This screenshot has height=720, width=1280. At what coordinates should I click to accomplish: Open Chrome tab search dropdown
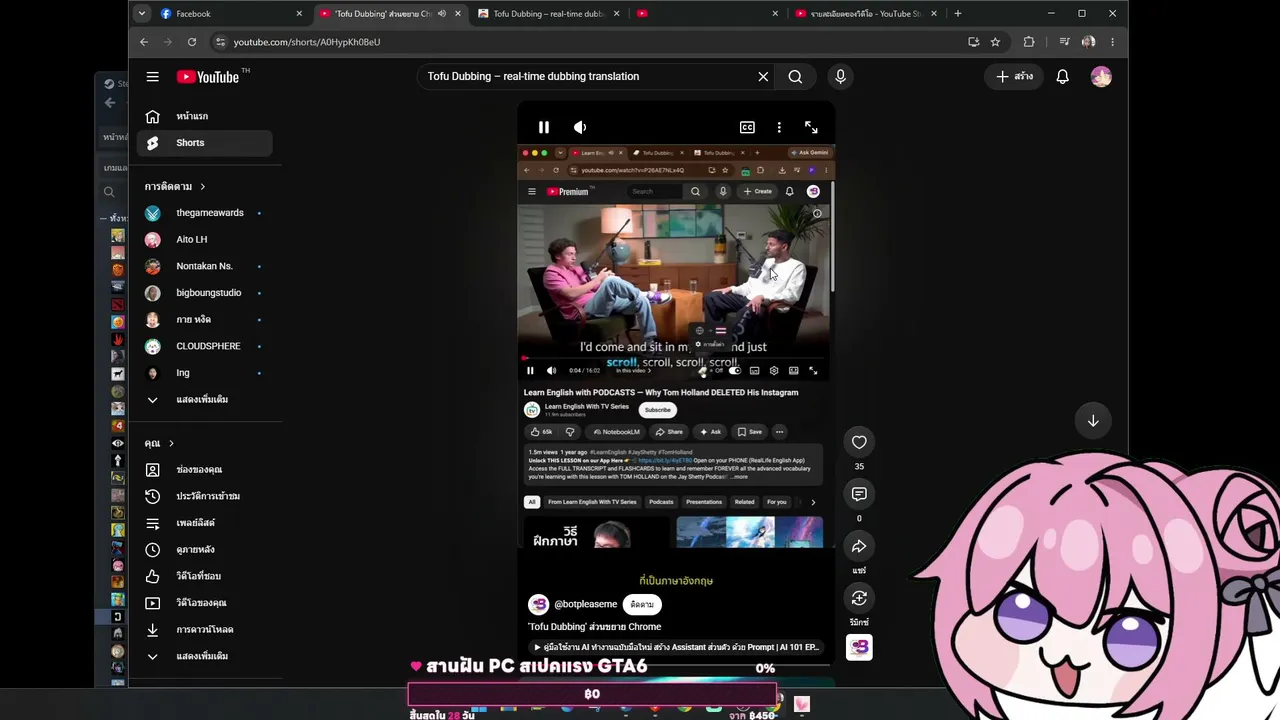point(142,13)
